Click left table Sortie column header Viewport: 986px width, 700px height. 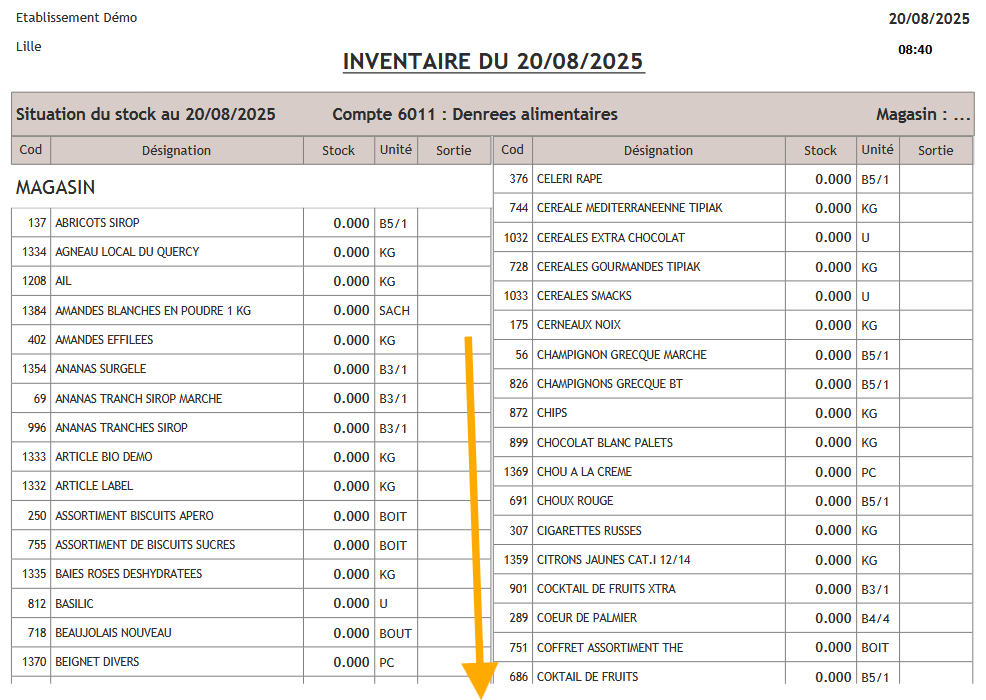(453, 150)
